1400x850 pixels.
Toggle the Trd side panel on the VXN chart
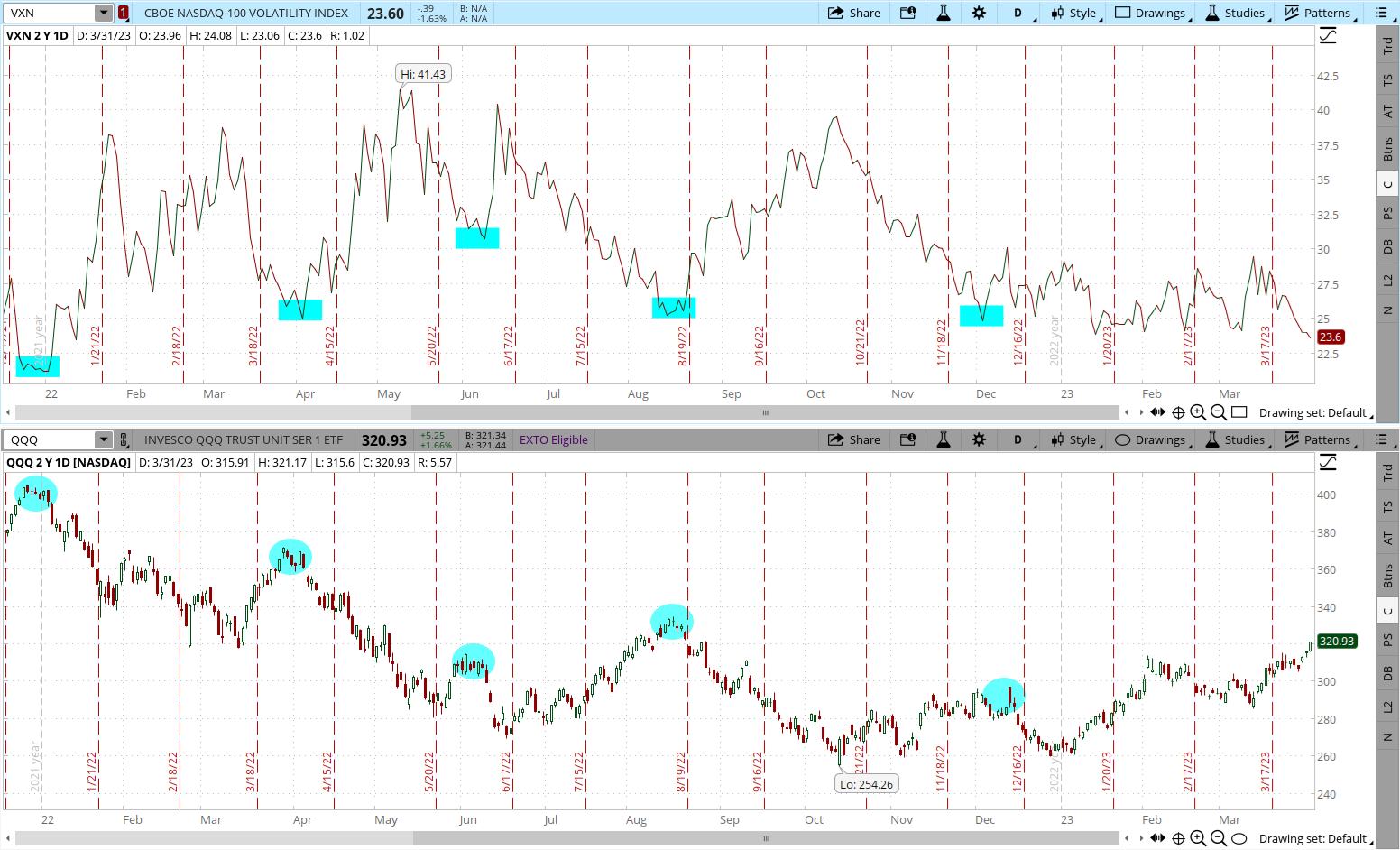click(x=1387, y=45)
